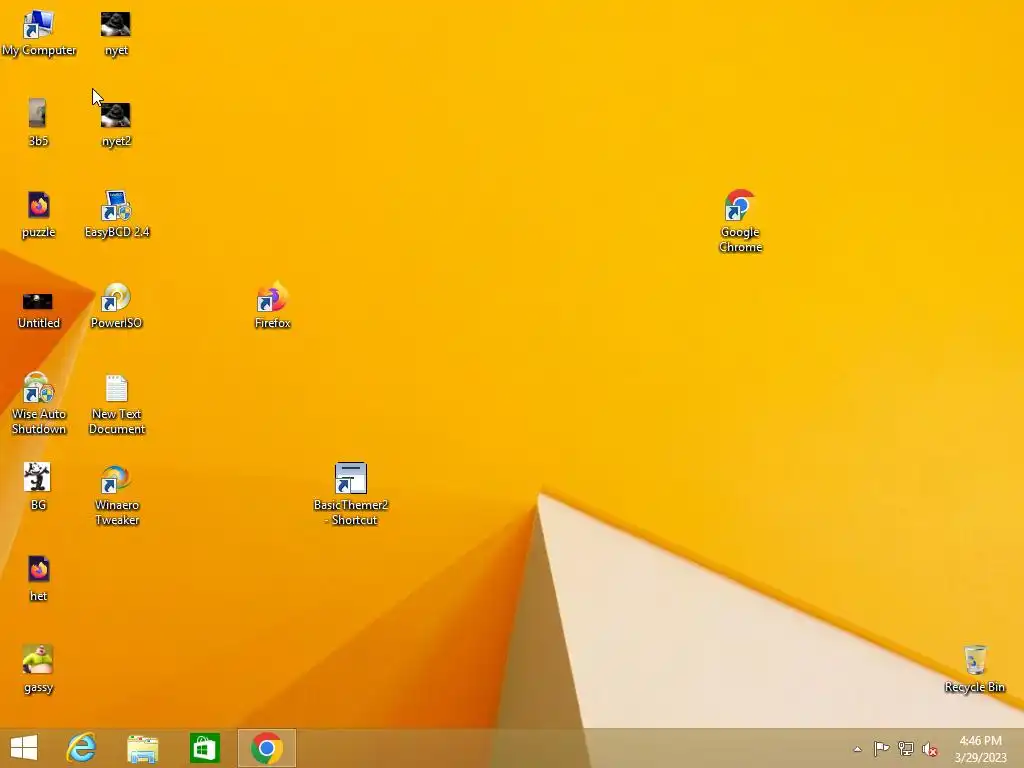
Task: Select the PowerISO shortcut icon
Action: click(116, 306)
